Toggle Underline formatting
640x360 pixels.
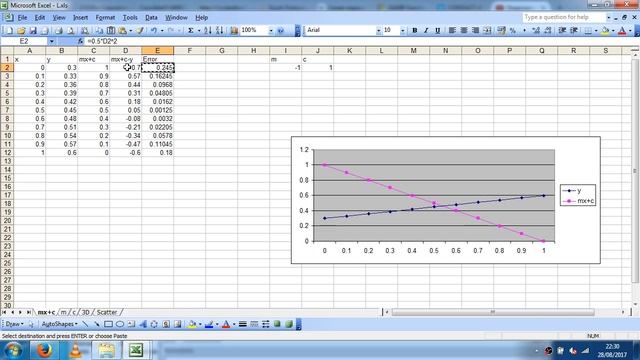(x=438, y=31)
